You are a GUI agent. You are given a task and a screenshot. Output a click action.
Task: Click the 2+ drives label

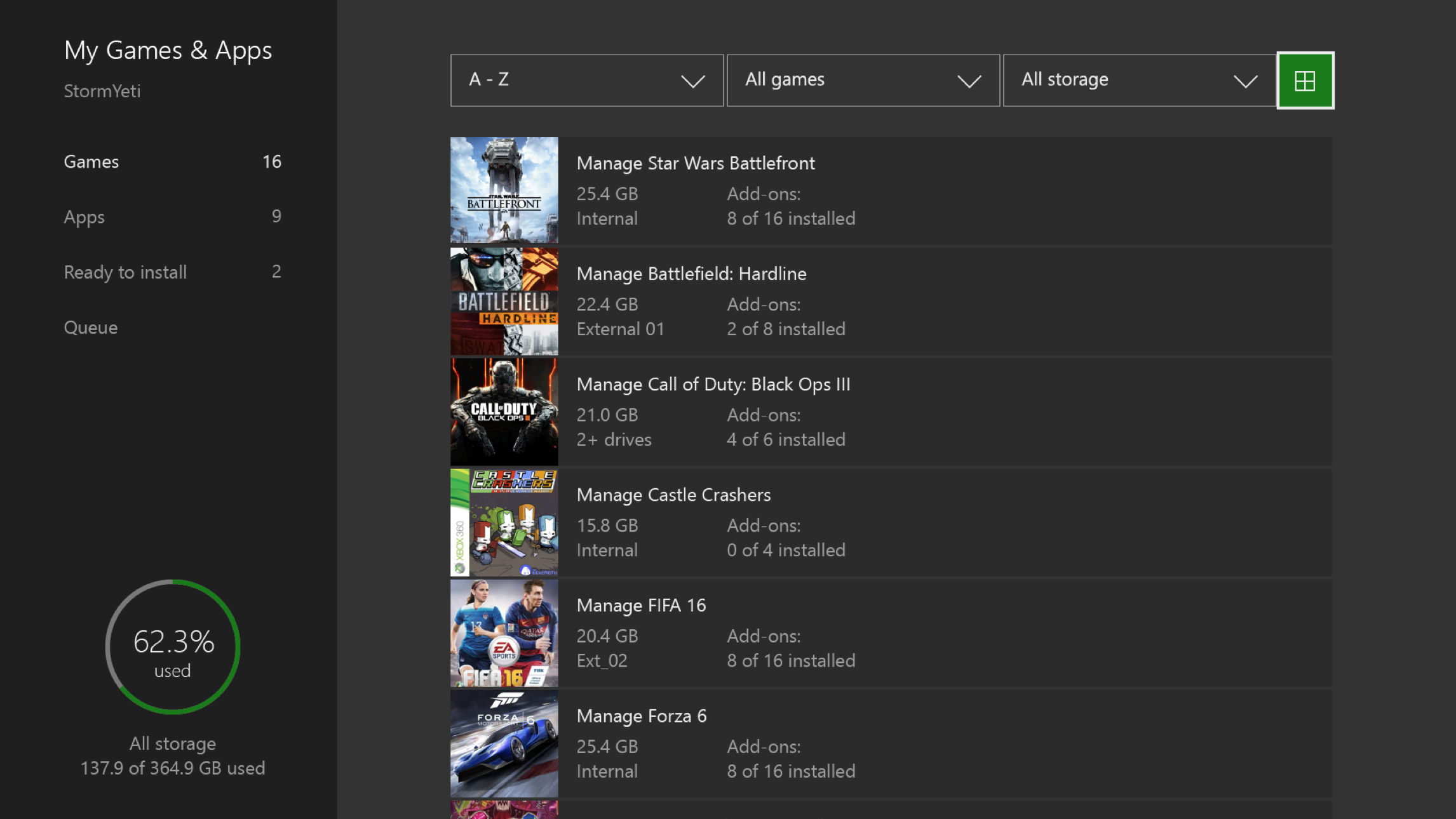(x=614, y=439)
